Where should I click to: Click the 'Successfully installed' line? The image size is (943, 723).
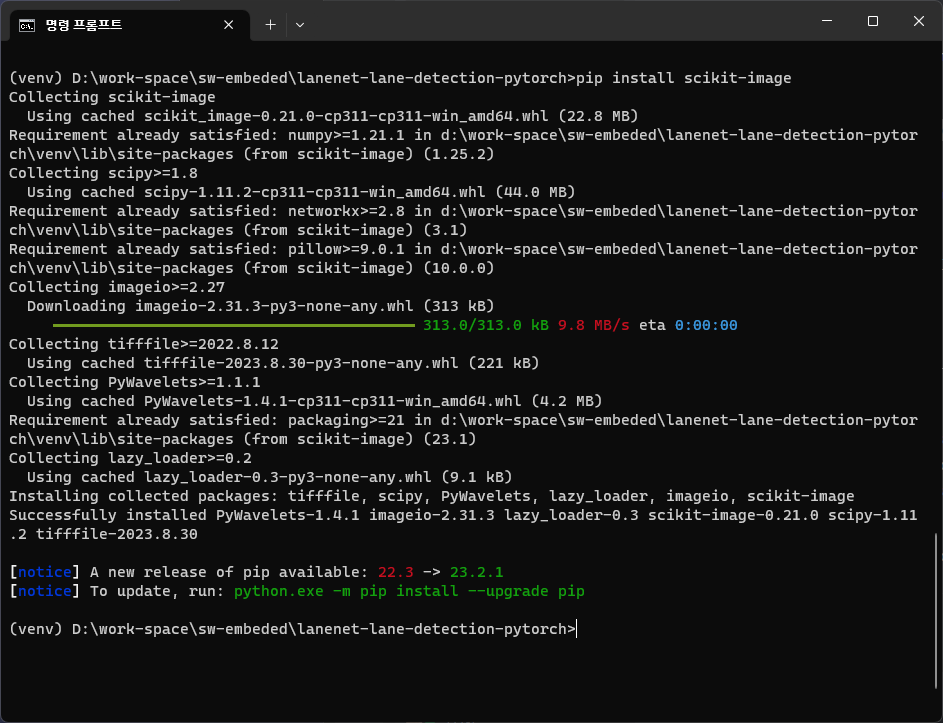pyautogui.click(x=463, y=525)
